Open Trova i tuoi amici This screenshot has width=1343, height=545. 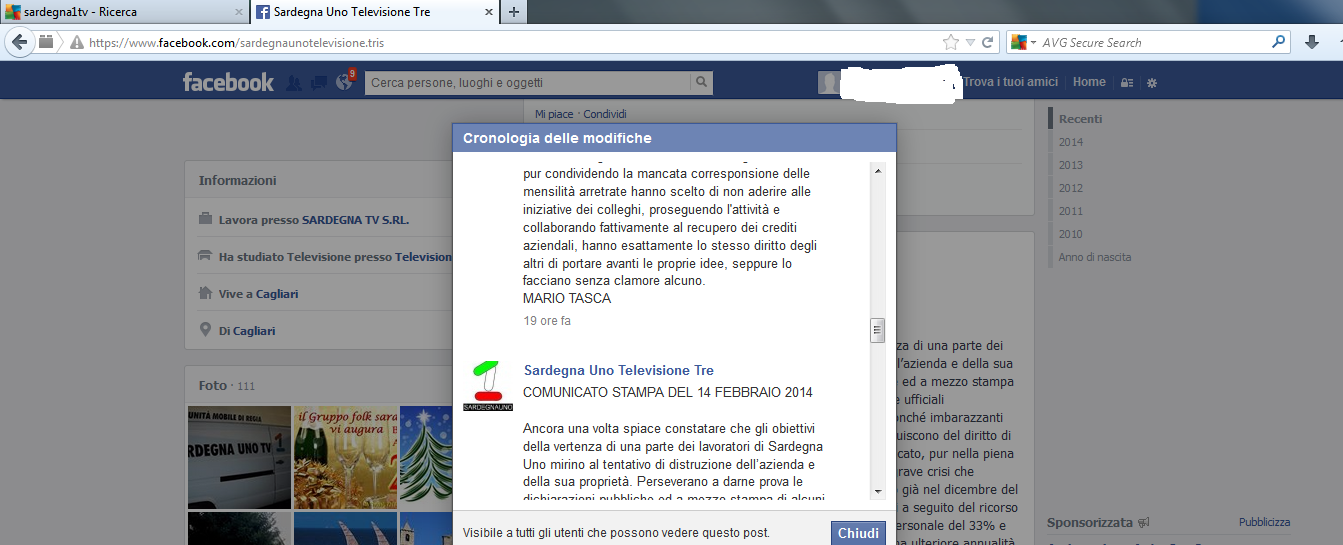pos(1010,82)
